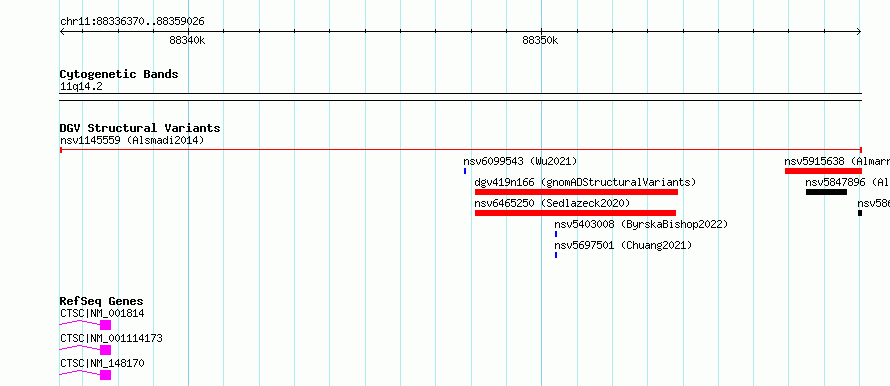Click the 88350k ruler tick label
This screenshot has height=386, width=890.
click(x=540, y=40)
